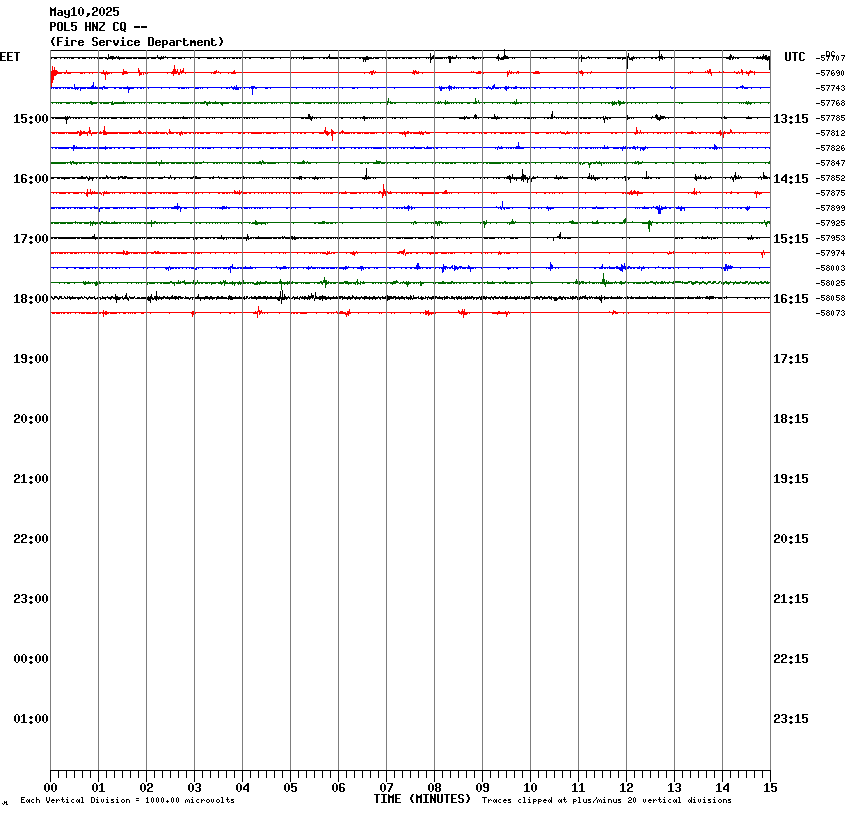Click the 17:00 EET time label

point(31,239)
